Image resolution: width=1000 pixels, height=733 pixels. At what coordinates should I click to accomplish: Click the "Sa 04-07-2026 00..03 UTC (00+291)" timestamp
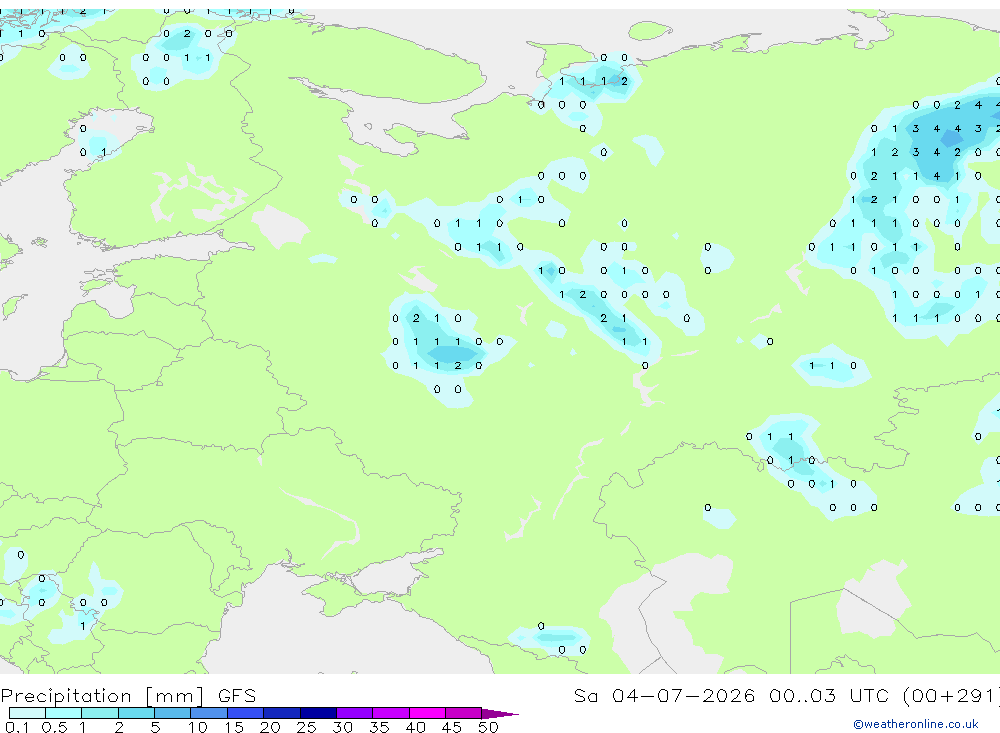(x=786, y=696)
